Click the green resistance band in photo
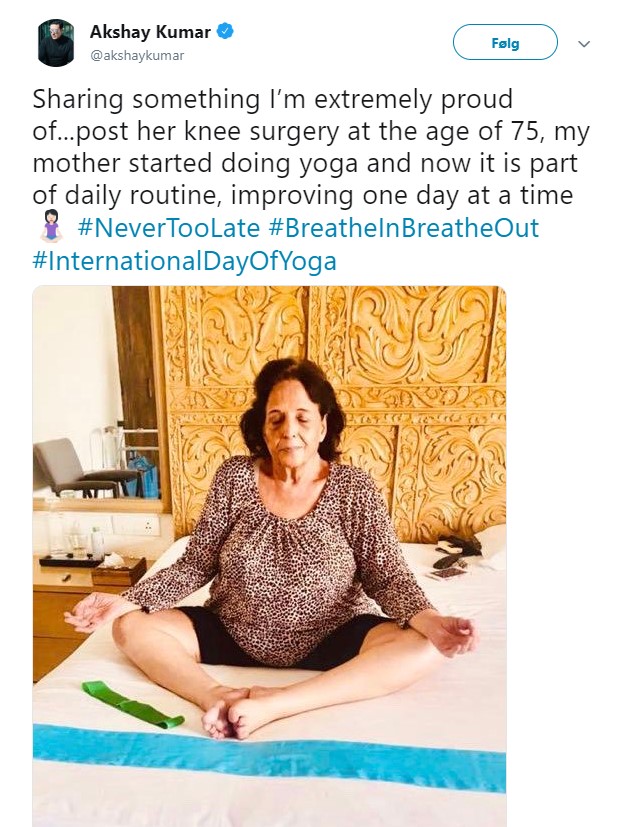623x827 pixels. pos(130,703)
